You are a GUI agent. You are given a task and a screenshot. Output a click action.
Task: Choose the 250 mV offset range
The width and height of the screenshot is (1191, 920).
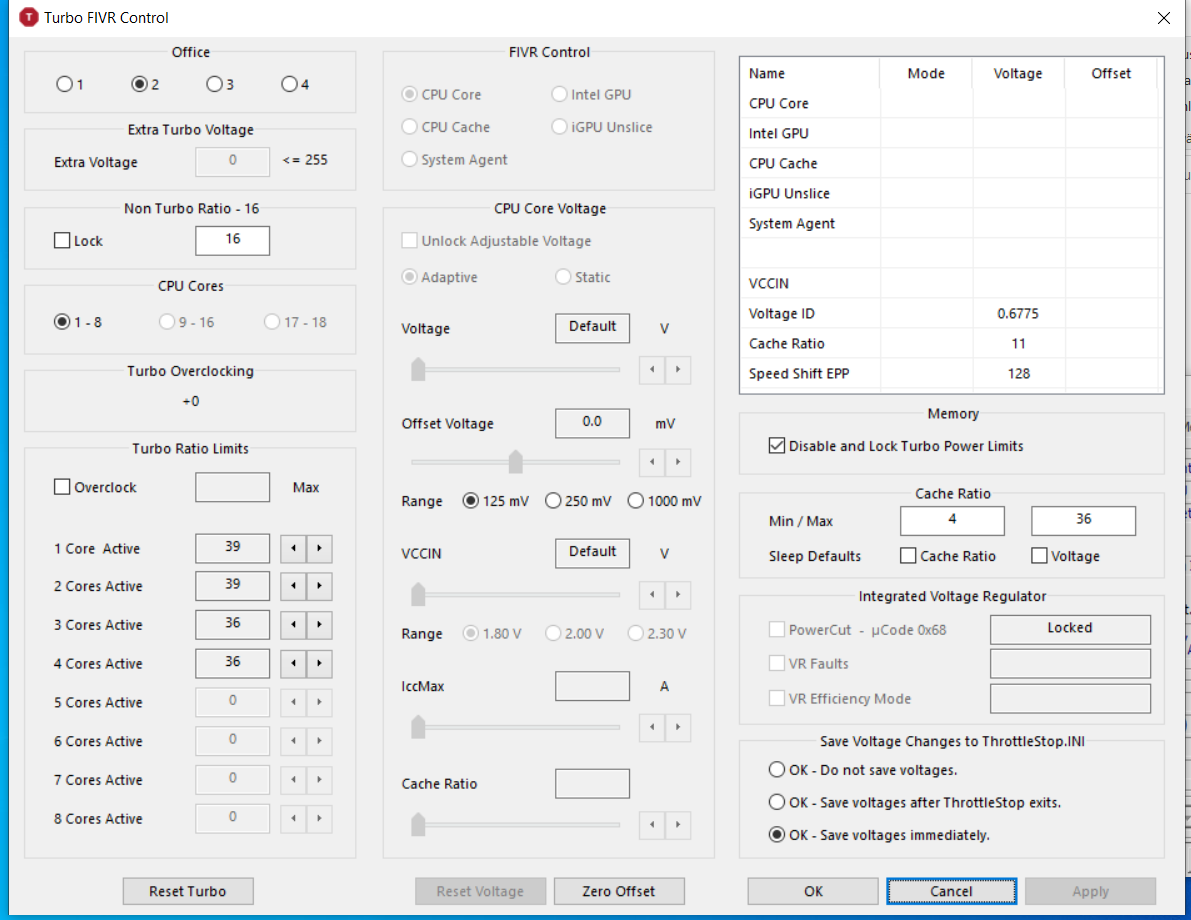tap(553, 501)
